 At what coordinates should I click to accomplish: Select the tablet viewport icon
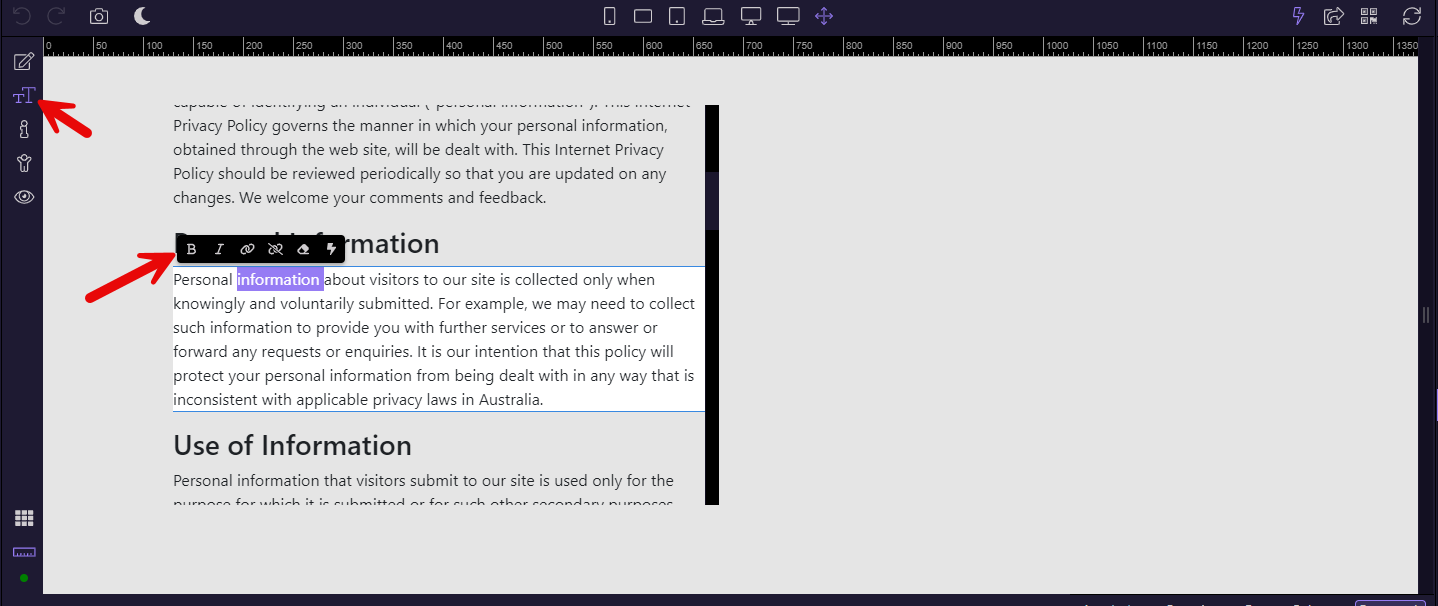click(677, 16)
